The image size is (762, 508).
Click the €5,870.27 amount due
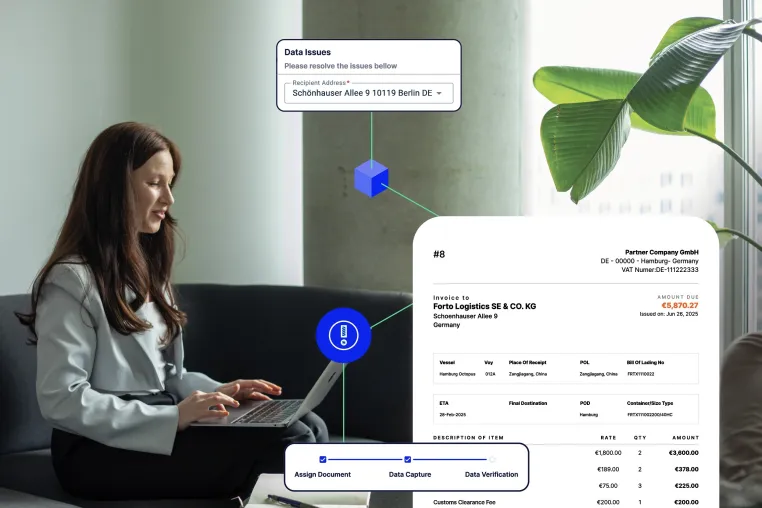click(680, 305)
